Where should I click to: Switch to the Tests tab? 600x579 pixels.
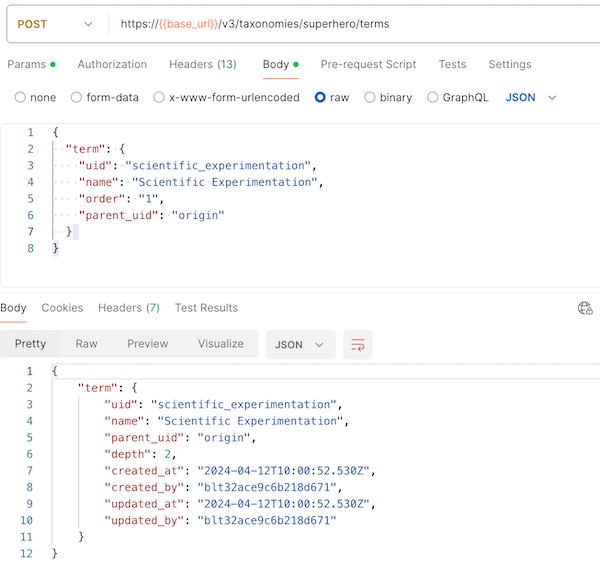[x=452, y=64]
